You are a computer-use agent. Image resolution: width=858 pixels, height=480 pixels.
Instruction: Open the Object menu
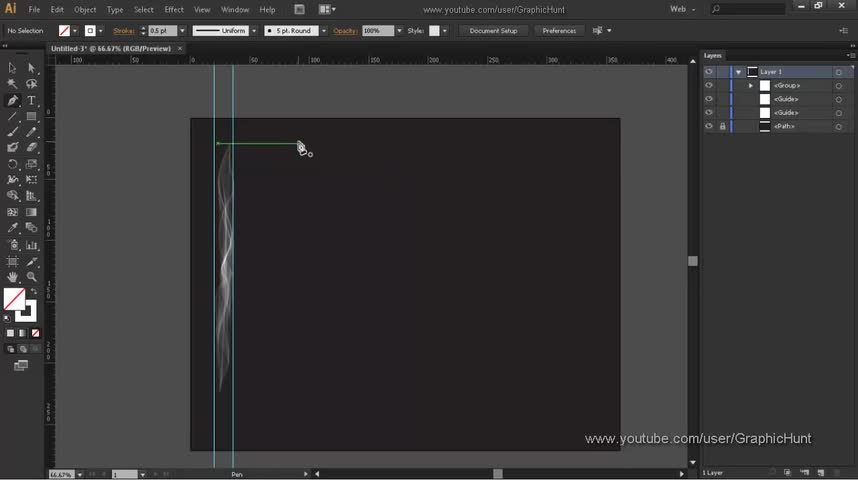point(85,10)
